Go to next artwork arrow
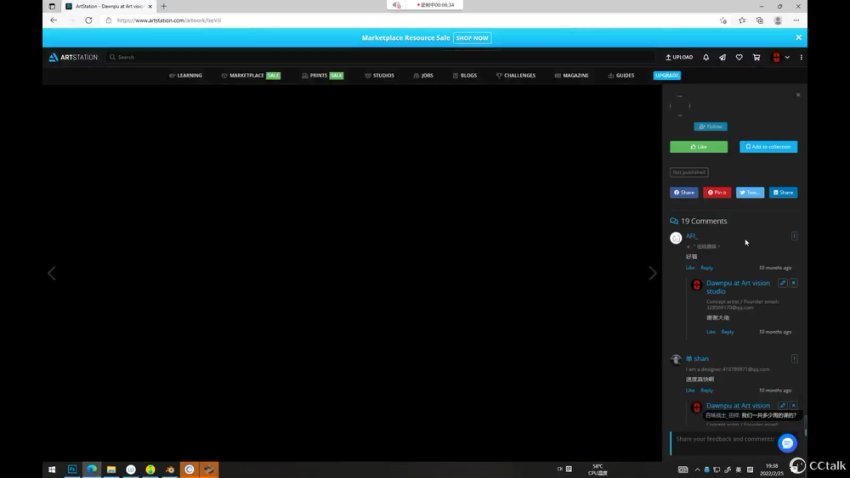 click(653, 273)
